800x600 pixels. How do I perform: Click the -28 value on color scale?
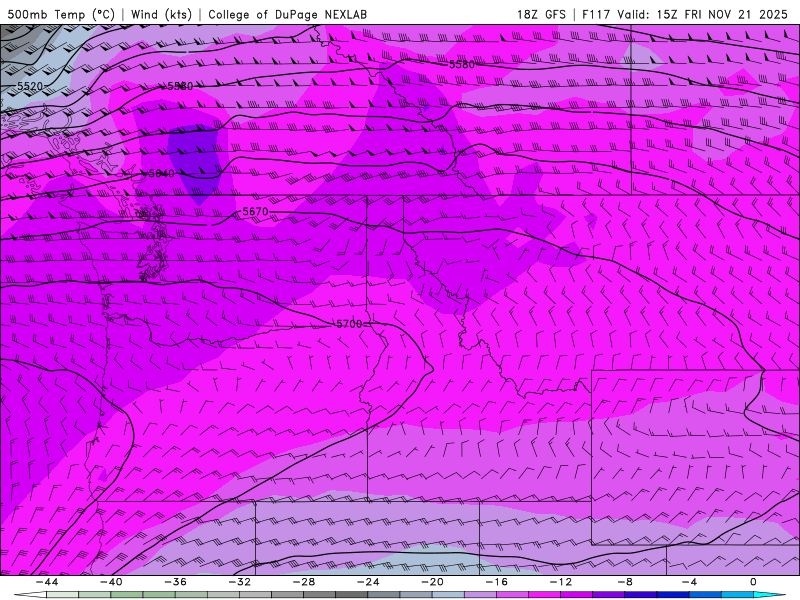(304, 582)
